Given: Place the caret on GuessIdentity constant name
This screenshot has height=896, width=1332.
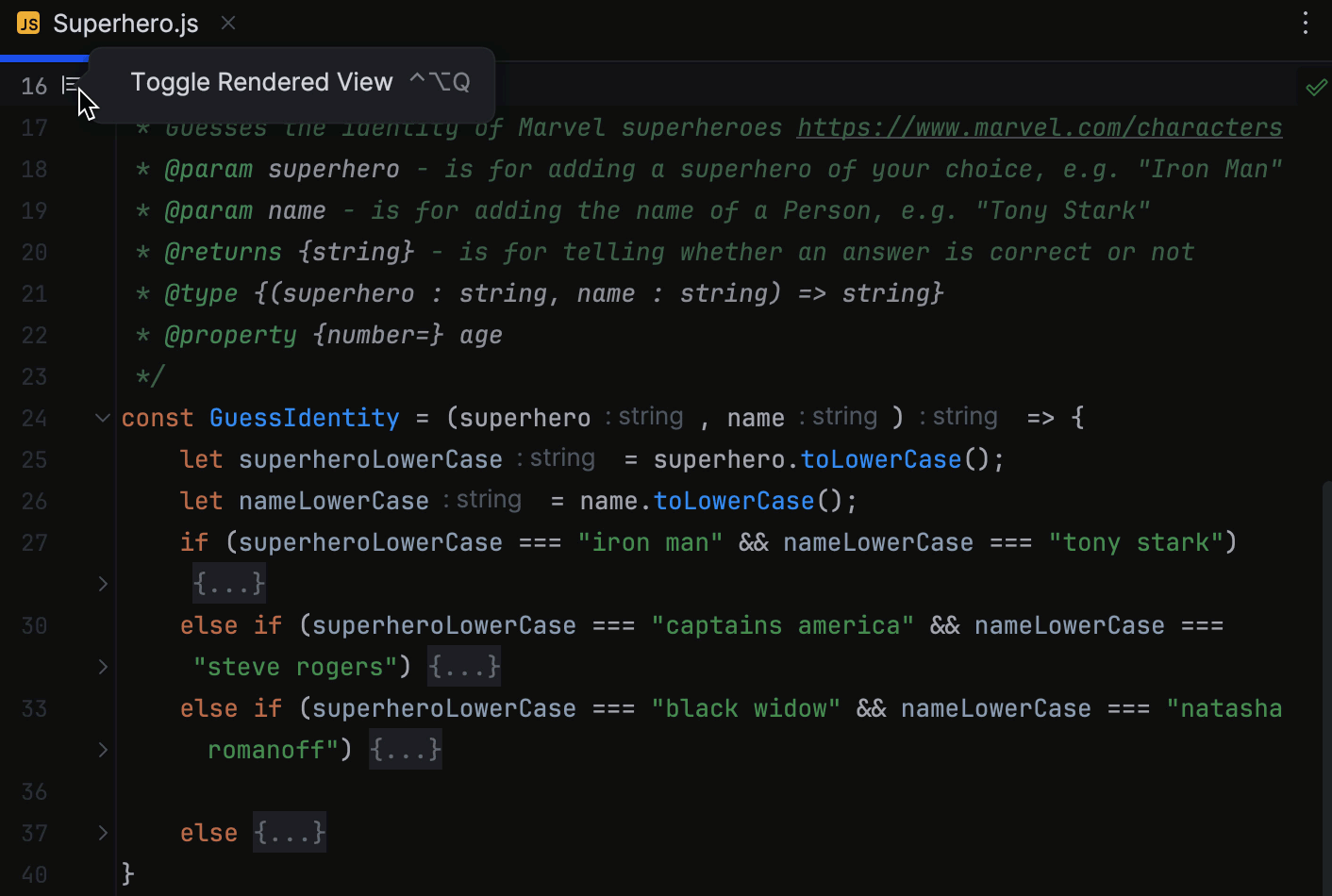Looking at the screenshot, I should 304,417.
